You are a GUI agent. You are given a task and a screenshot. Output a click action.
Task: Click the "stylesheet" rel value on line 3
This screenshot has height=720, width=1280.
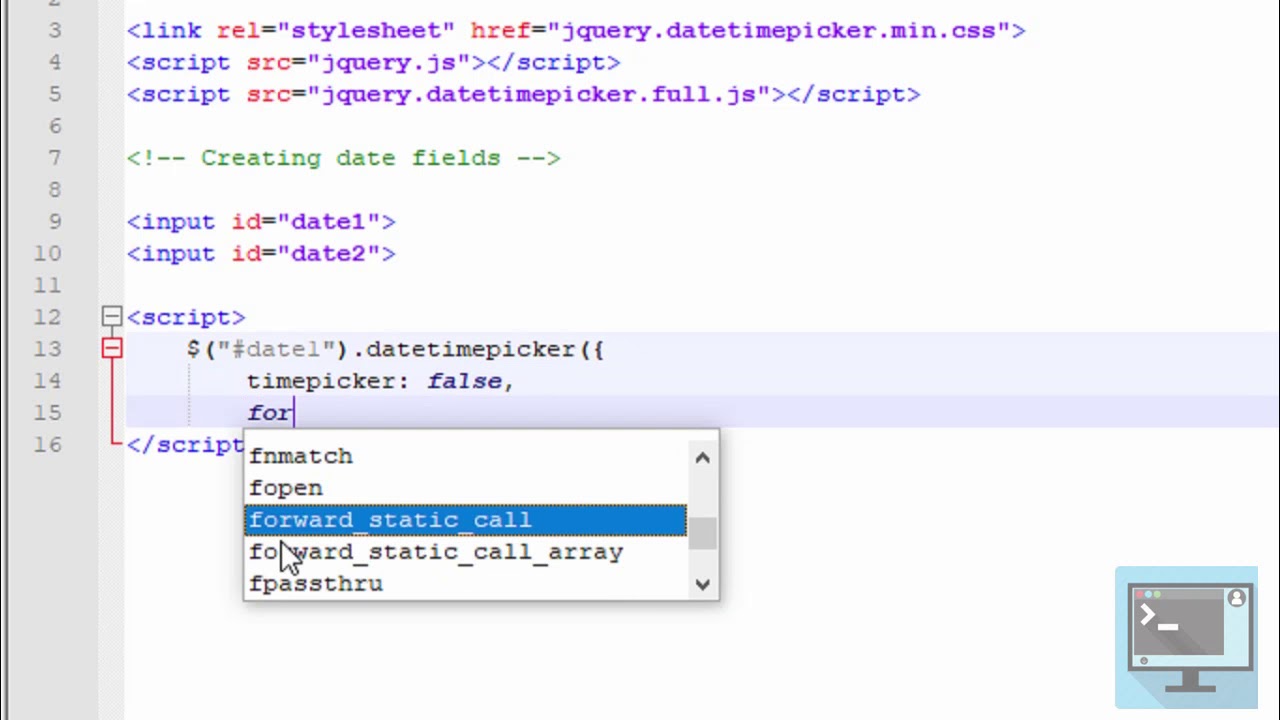[x=367, y=30]
